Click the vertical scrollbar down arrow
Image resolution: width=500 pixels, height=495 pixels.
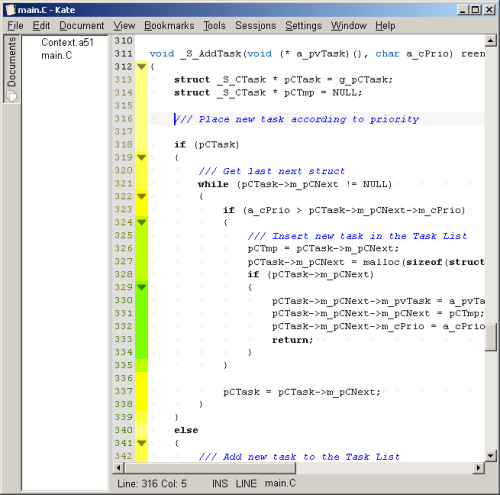coord(490,455)
